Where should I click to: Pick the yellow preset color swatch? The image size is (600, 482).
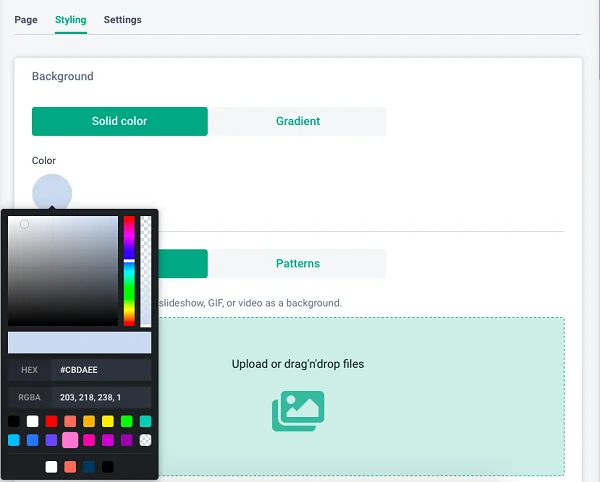(107, 422)
